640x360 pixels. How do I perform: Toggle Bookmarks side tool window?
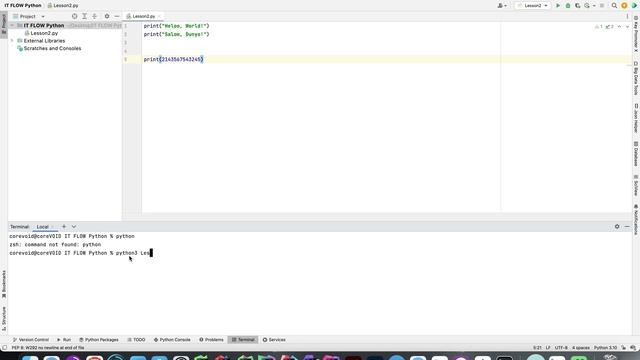pyautogui.click(x=4, y=284)
